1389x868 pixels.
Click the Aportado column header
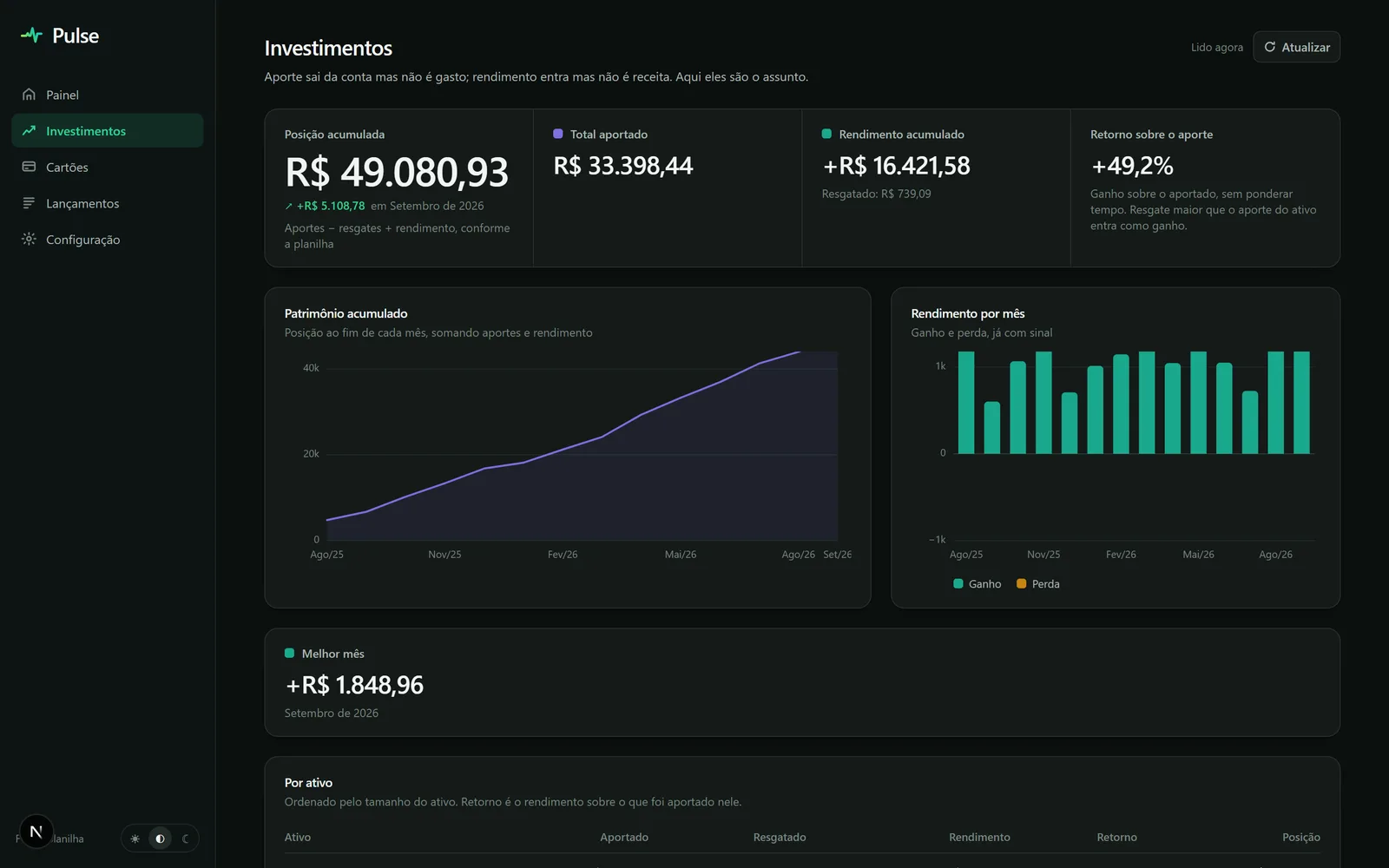click(x=624, y=838)
